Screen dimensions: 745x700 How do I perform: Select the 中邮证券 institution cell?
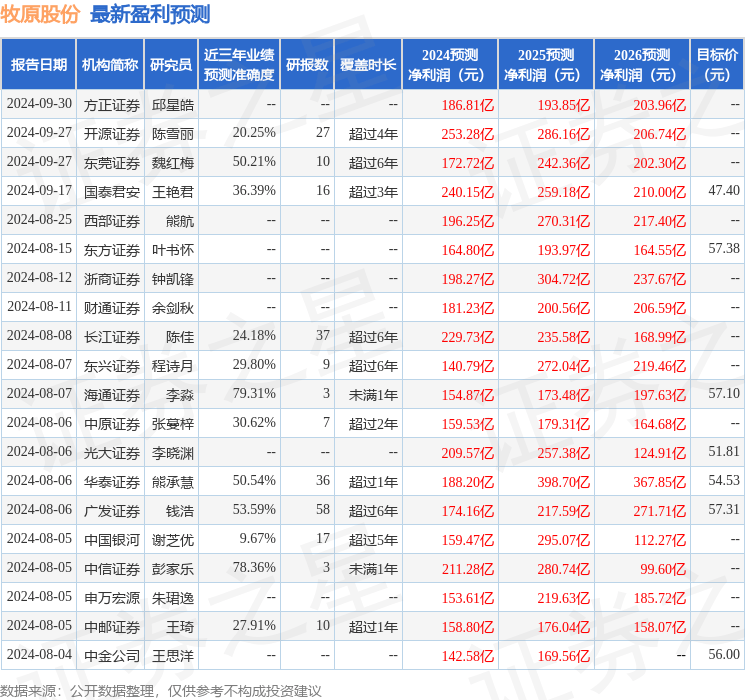click(x=112, y=627)
